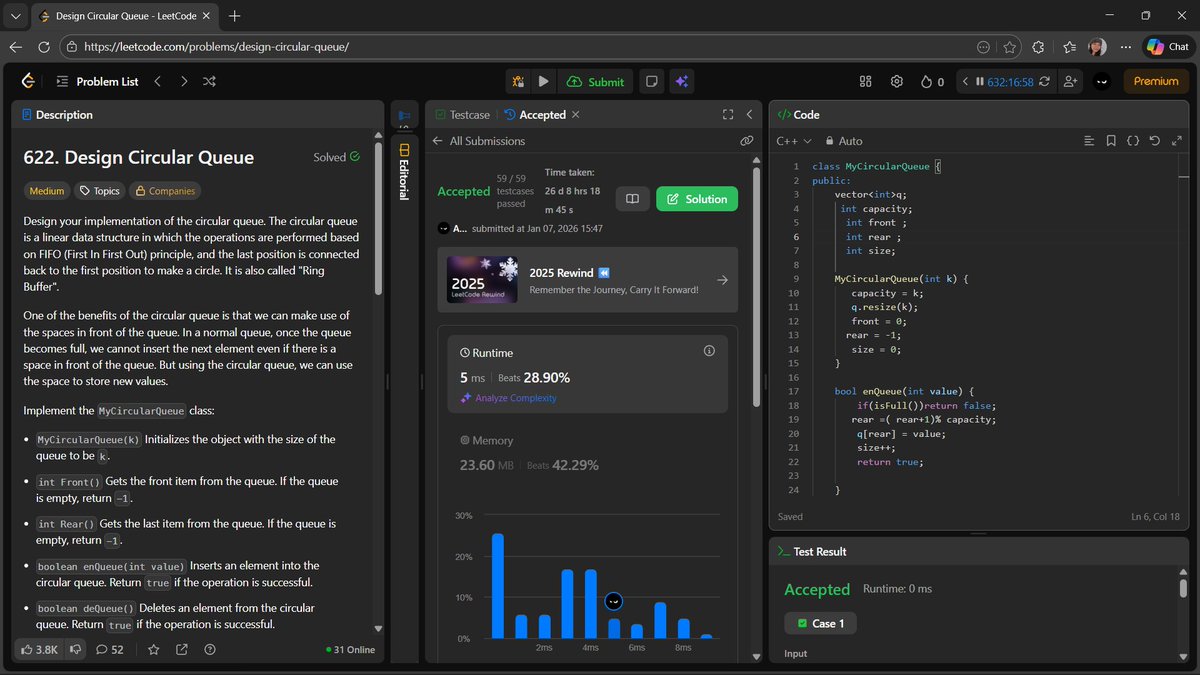Viewport: 1200px width, 675px height.
Task: Click the Premium button
Action: tap(1156, 82)
